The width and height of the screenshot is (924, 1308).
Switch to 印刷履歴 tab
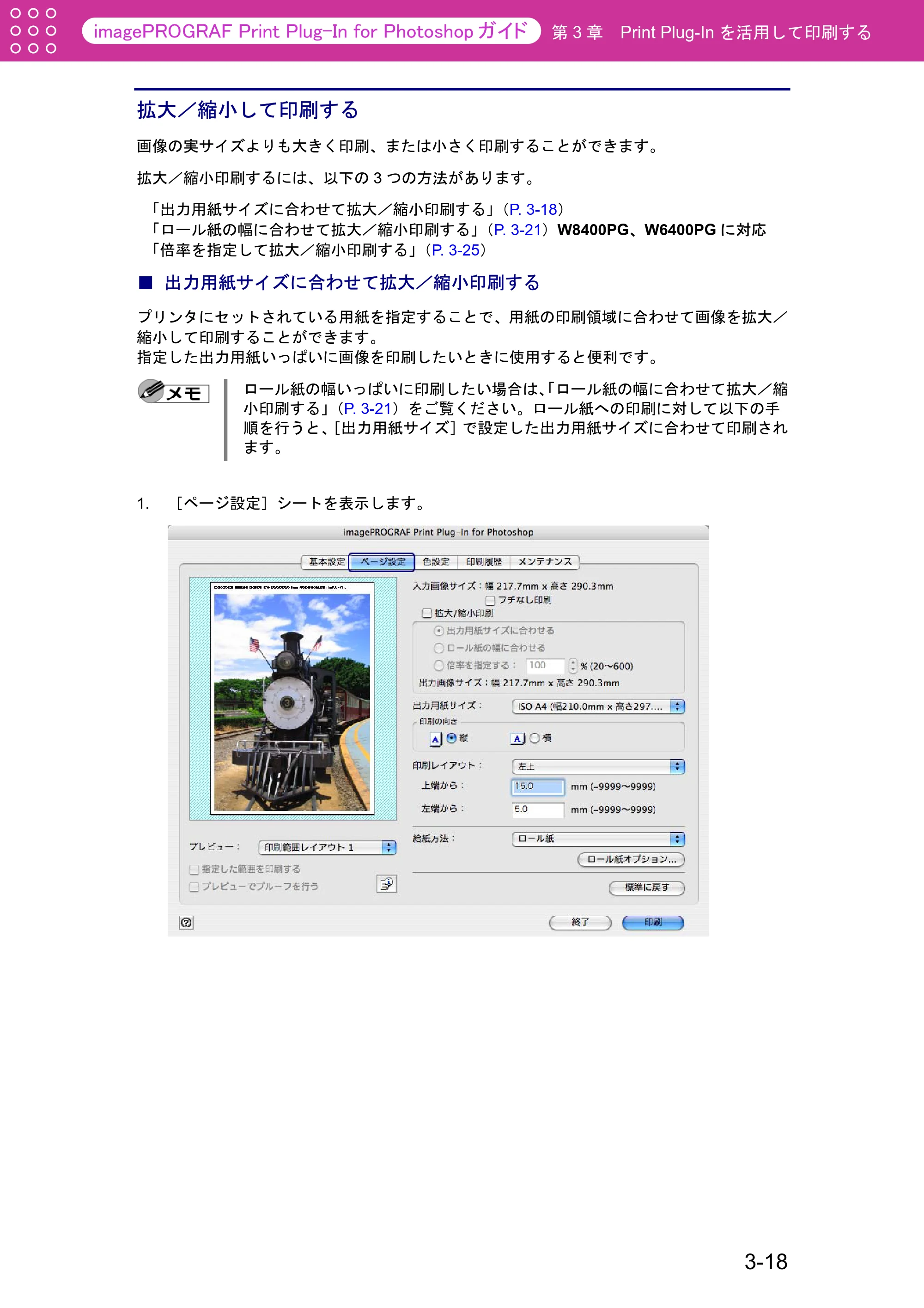(x=484, y=562)
